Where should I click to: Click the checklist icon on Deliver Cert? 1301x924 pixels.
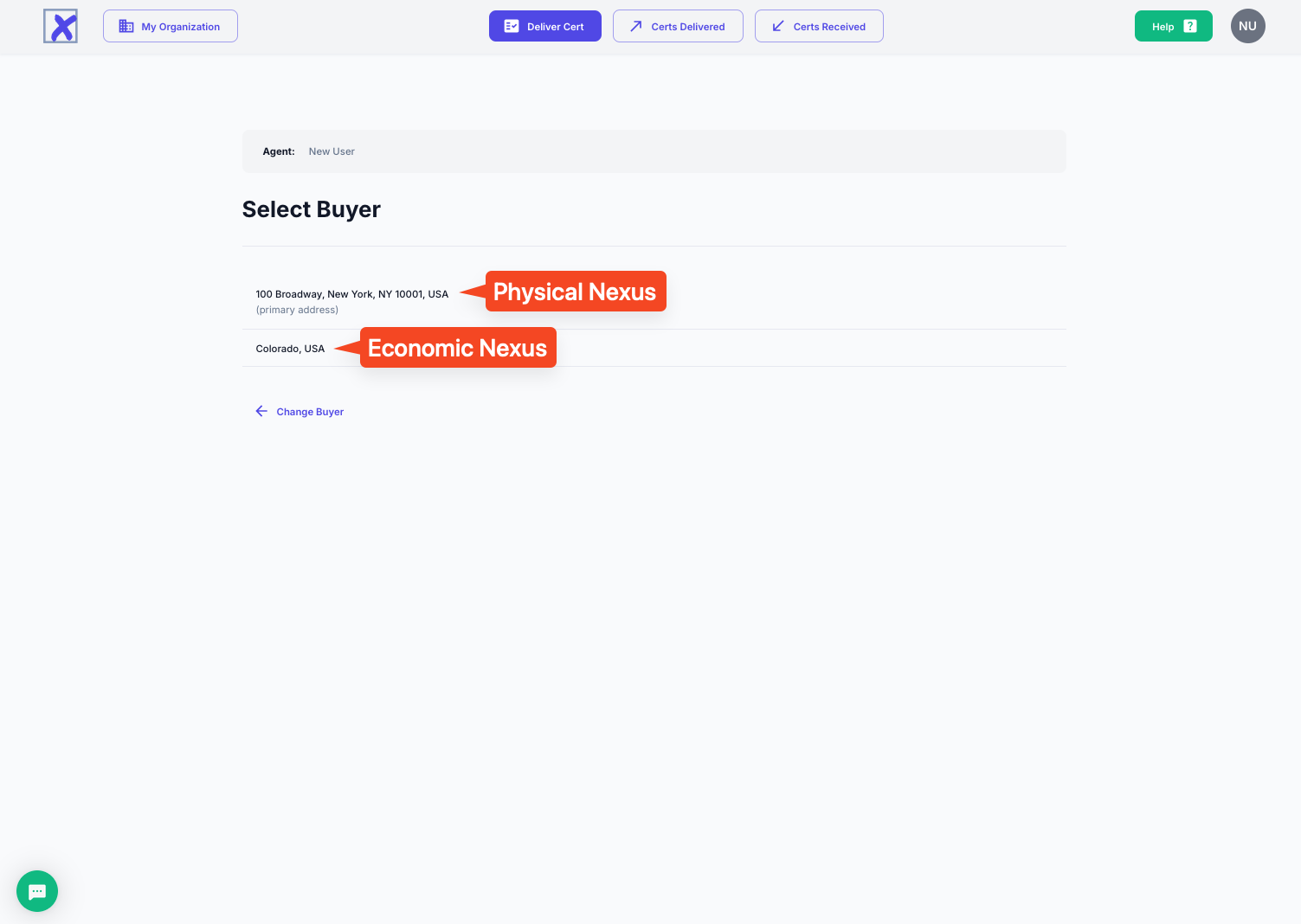pyautogui.click(x=512, y=26)
